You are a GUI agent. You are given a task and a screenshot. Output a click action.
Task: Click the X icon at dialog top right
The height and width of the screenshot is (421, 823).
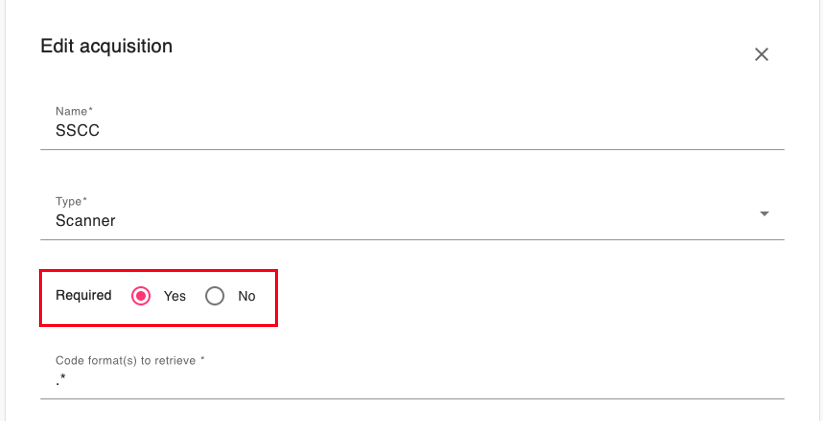coord(761,54)
